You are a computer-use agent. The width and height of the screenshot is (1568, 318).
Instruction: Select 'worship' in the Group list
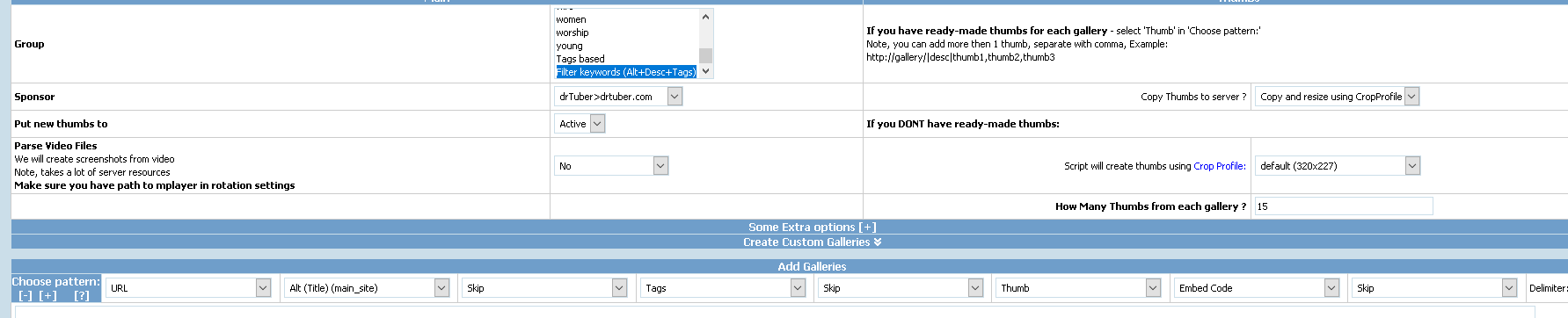[x=573, y=33]
